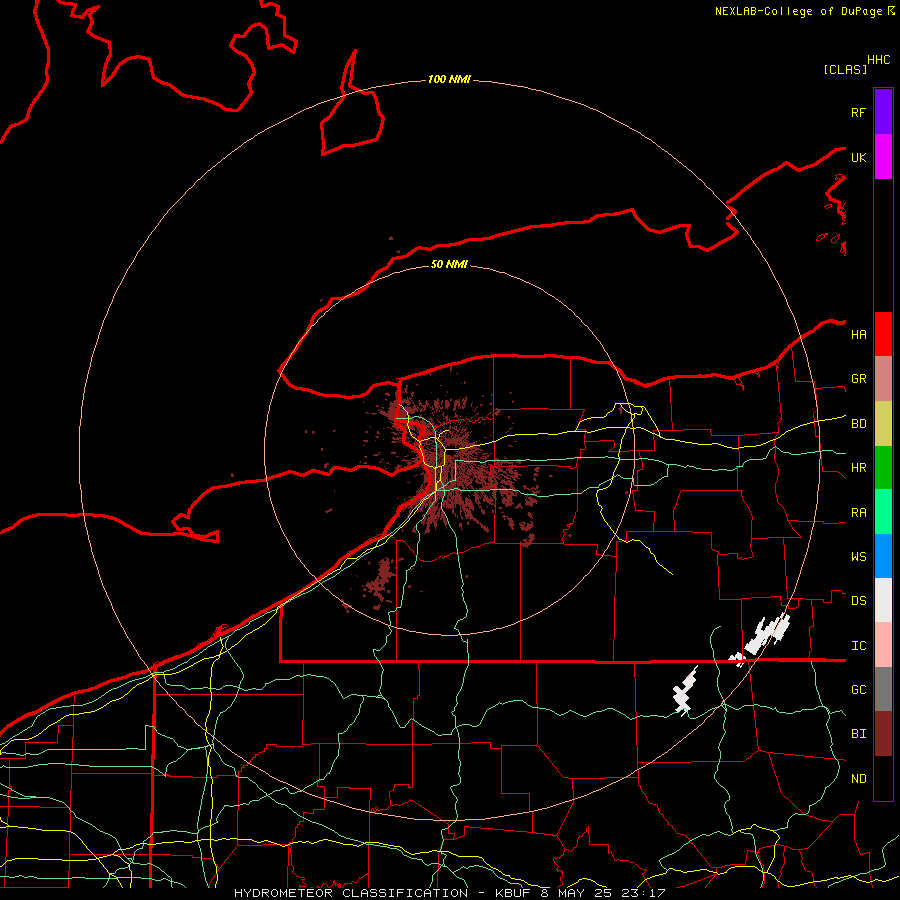Click the GC legend label
This screenshot has width=900, height=900.
[858, 689]
